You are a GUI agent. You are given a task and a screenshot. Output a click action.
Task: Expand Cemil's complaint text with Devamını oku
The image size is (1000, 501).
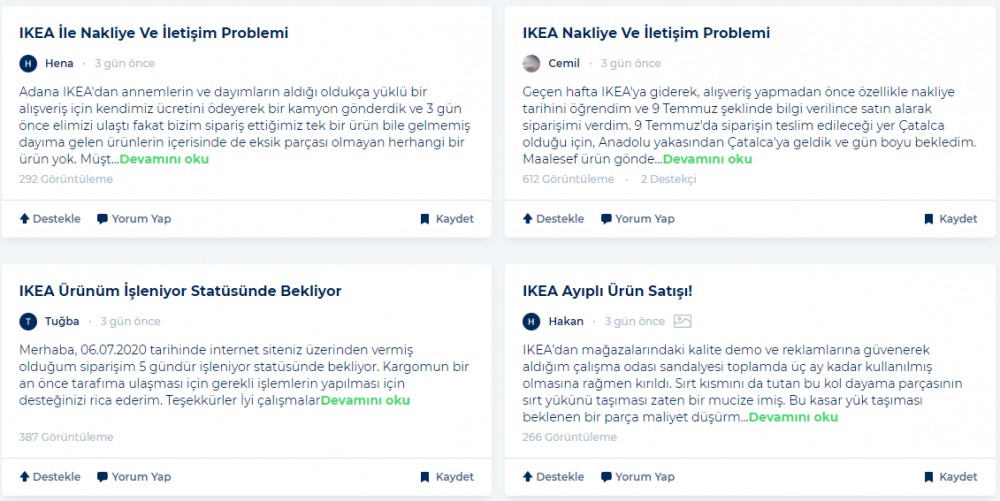(x=707, y=159)
